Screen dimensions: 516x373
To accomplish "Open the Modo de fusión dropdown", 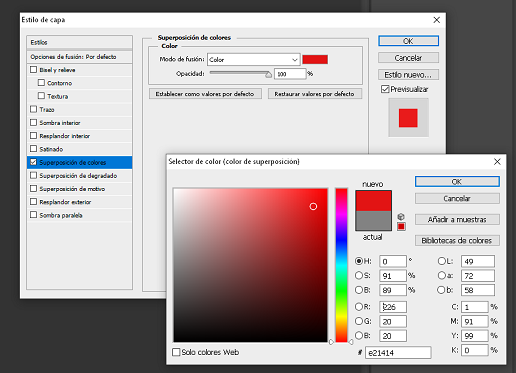I will tap(254, 60).
